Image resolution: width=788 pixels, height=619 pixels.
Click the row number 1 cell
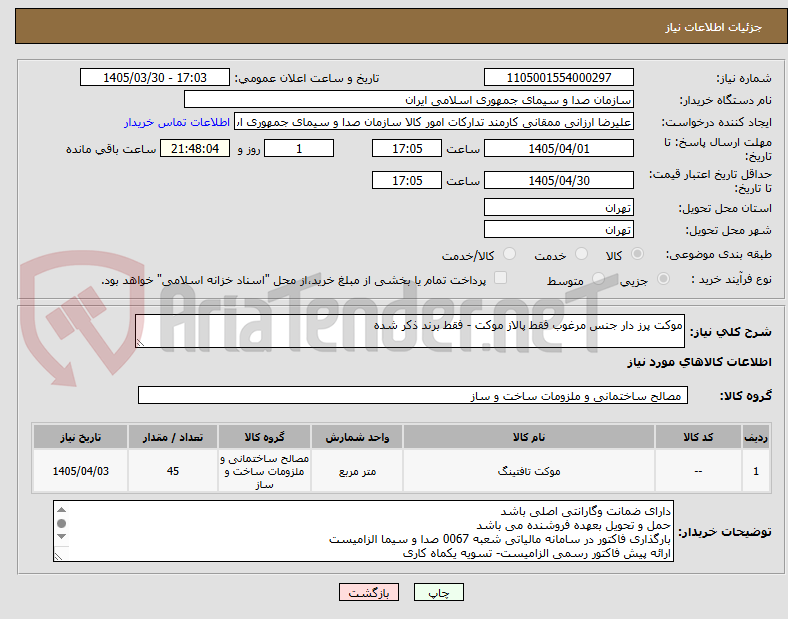tap(756, 471)
